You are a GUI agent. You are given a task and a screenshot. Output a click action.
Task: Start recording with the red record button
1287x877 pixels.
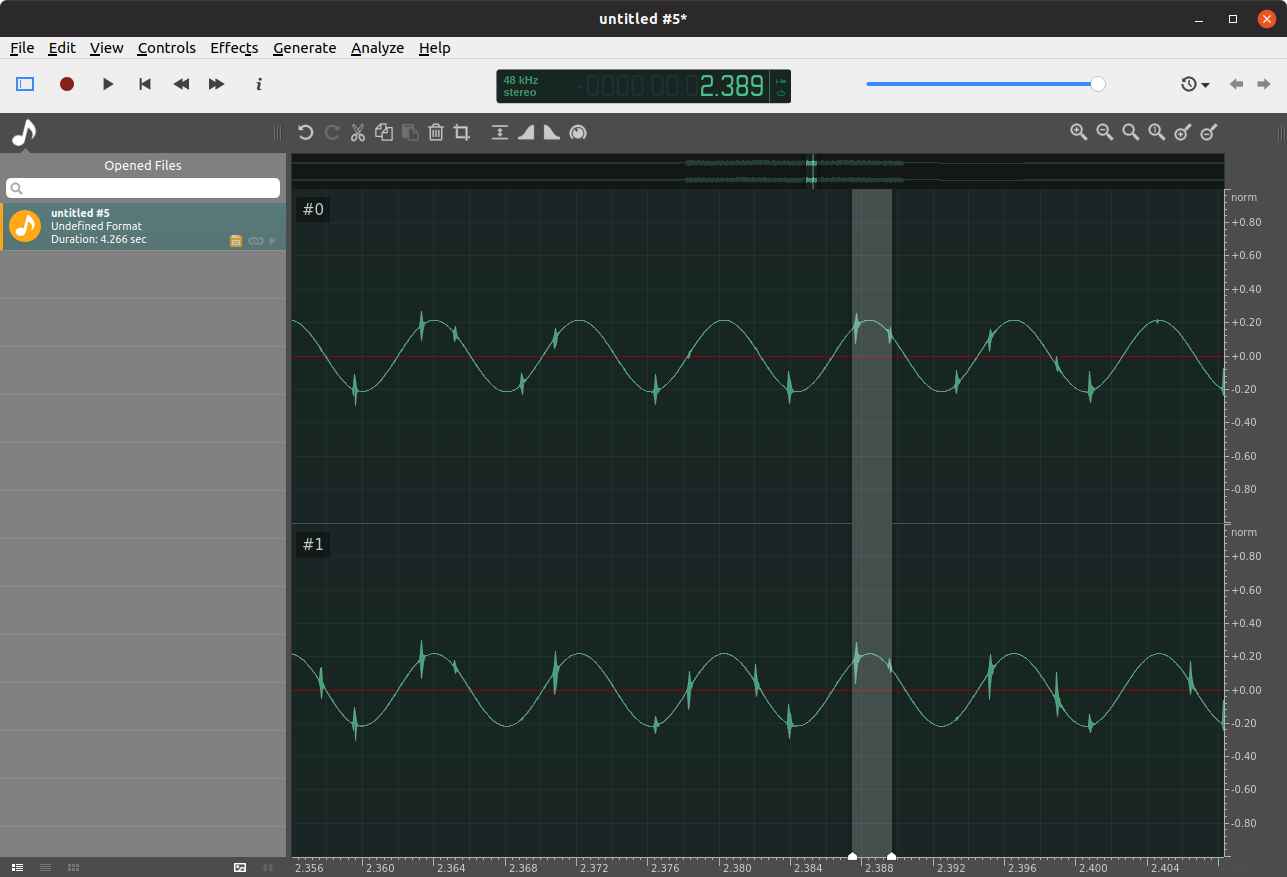pos(66,84)
